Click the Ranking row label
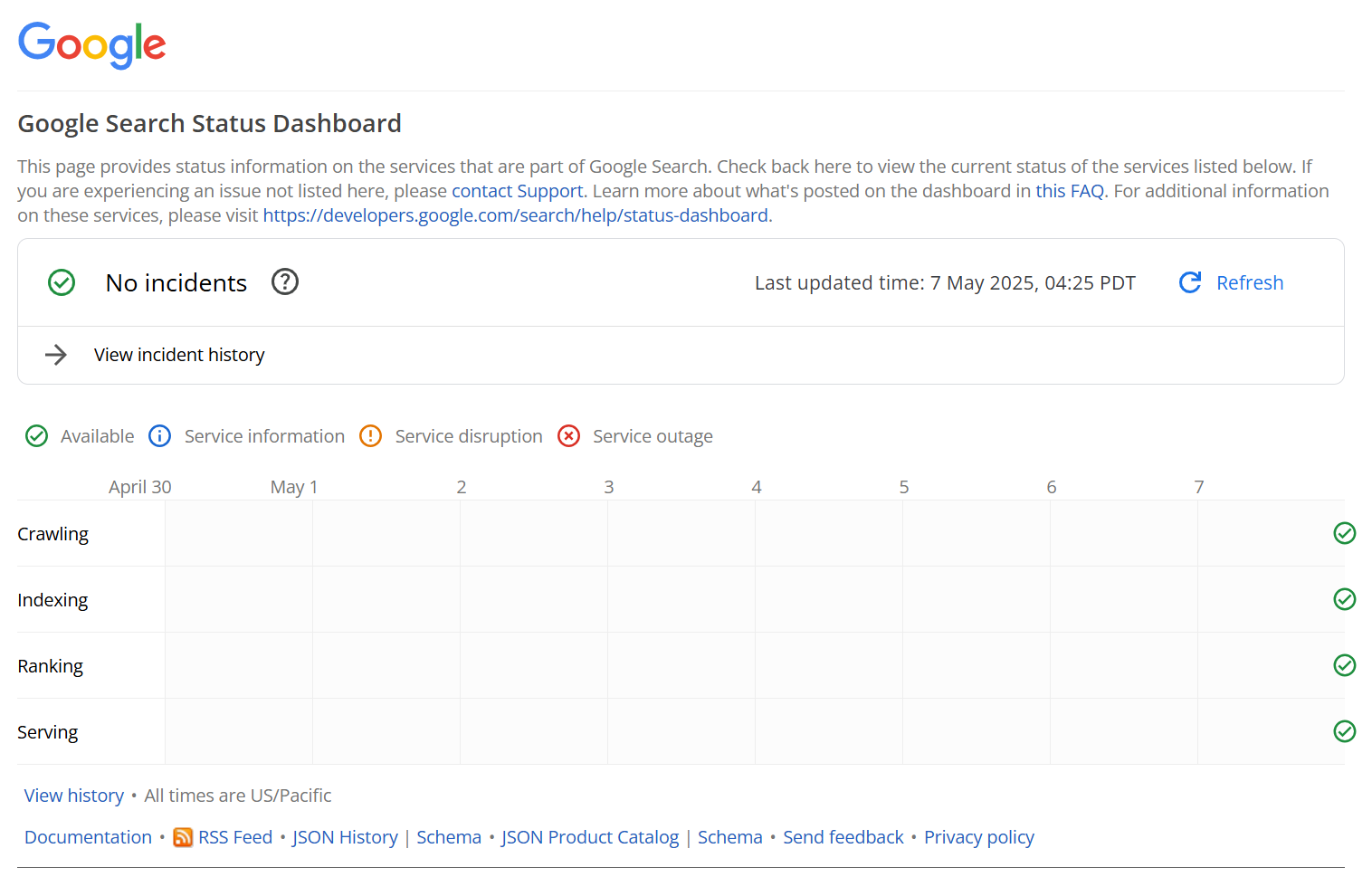This screenshot has height=877, width=1372. click(x=50, y=666)
